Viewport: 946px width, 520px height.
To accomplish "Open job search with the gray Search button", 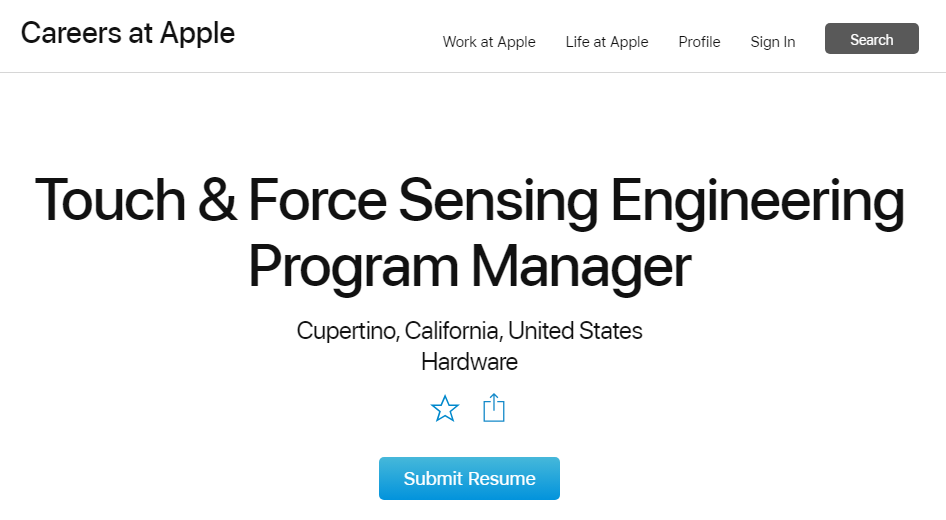I will [871, 39].
